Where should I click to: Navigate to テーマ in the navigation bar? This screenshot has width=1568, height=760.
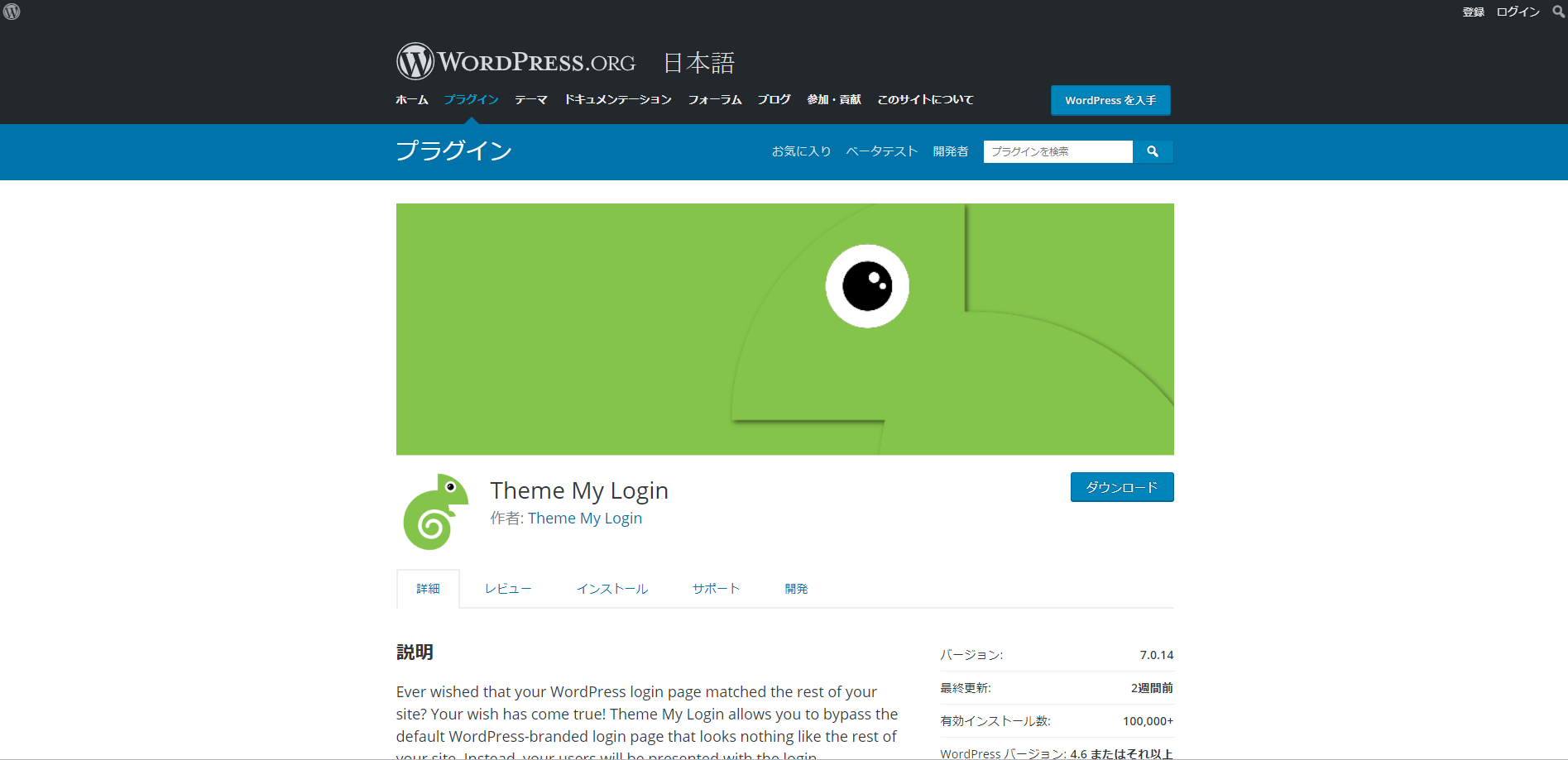tap(530, 99)
